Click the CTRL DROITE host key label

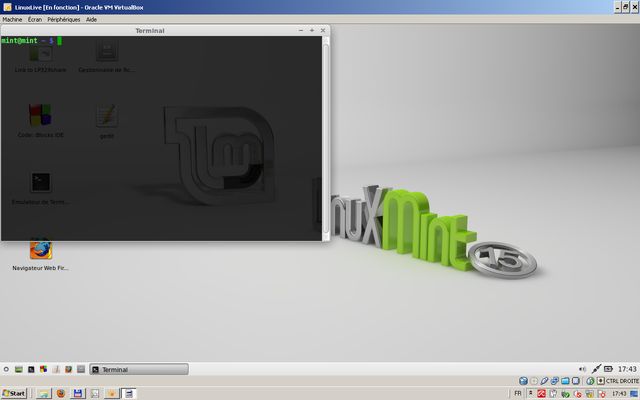(x=622, y=381)
